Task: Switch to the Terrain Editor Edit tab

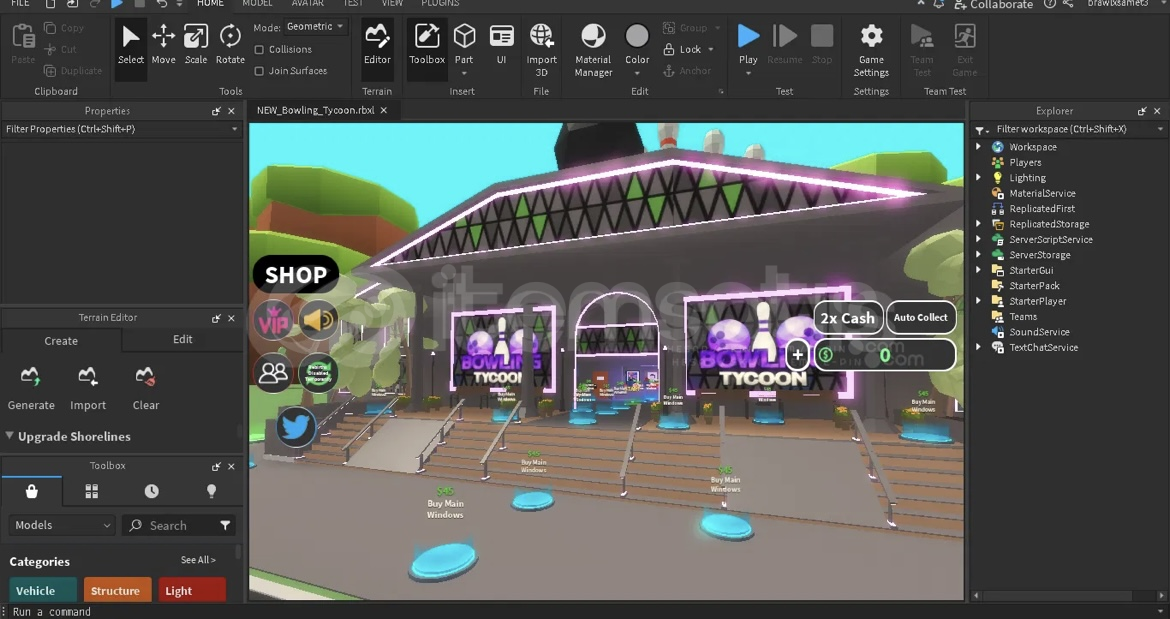Action: point(183,339)
